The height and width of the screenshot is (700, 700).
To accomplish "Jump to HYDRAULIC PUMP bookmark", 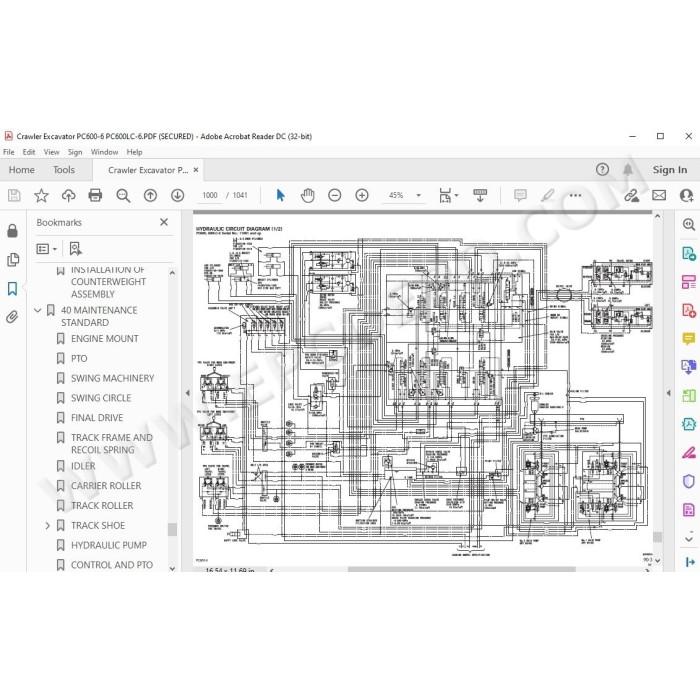I will point(109,545).
